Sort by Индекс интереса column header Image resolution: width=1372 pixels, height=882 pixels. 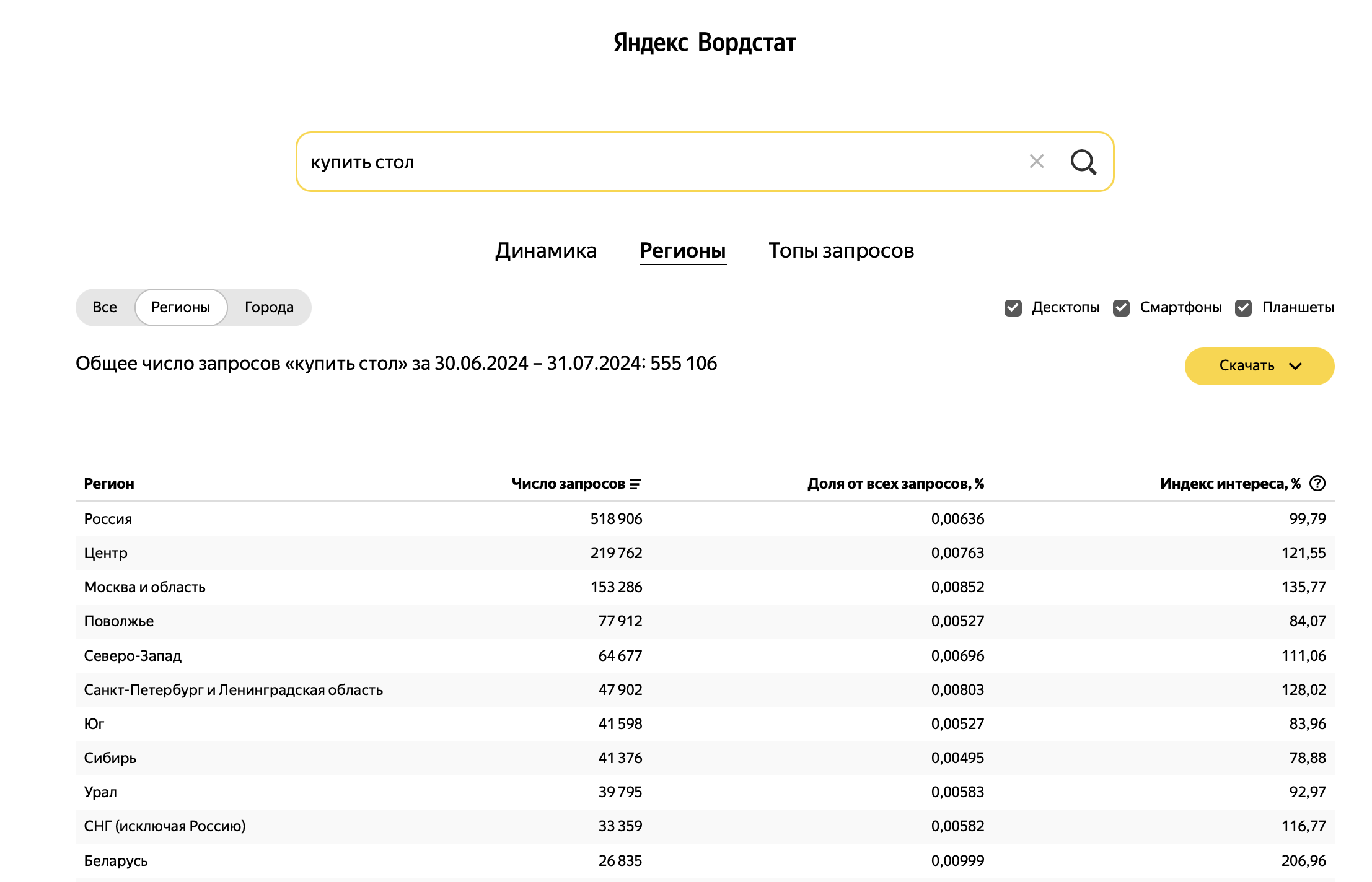pos(1229,484)
